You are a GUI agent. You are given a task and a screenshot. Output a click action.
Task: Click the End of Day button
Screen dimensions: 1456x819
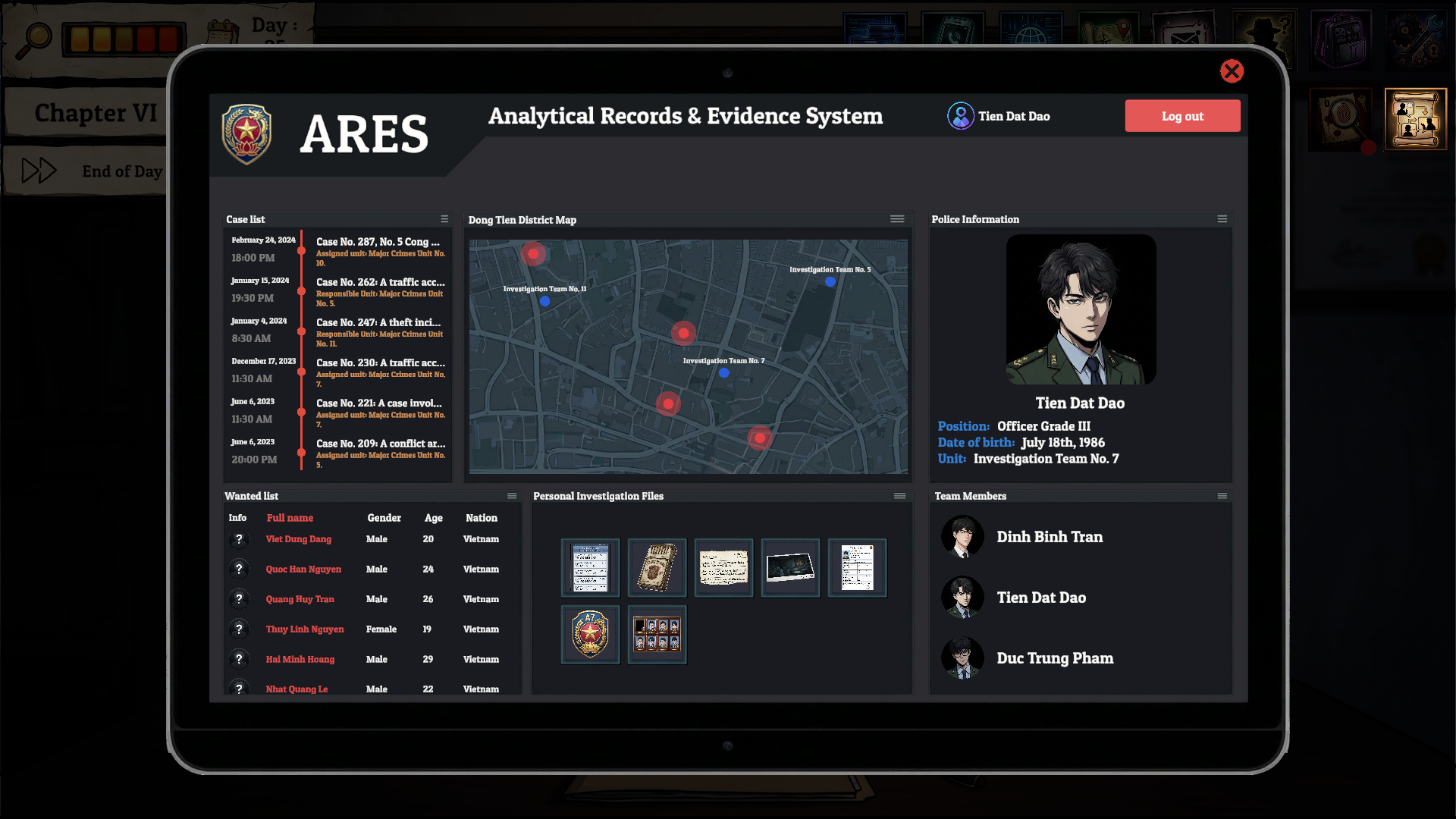coord(91,171)
